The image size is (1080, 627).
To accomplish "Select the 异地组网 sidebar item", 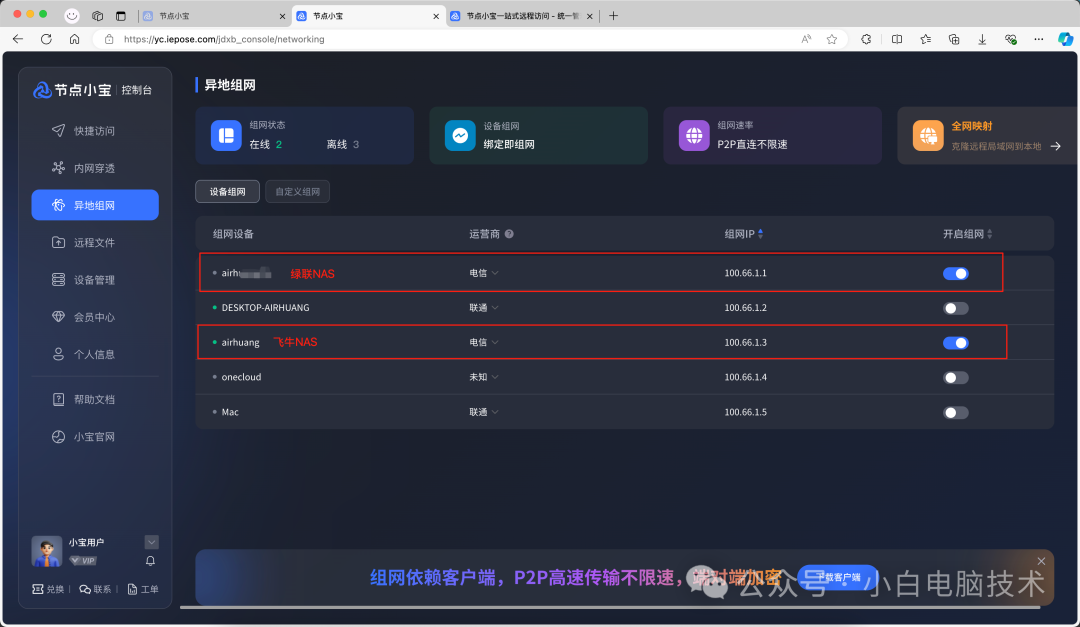I will pyautogui.click(x=95, y=205).
